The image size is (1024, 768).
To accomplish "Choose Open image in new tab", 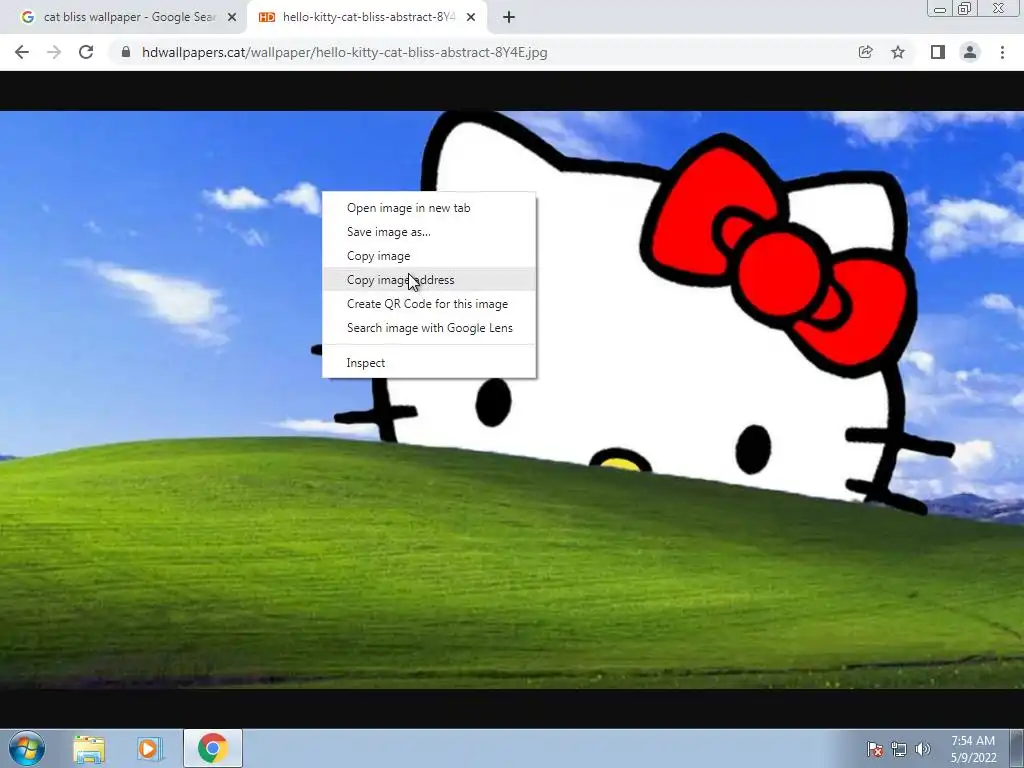I will [x=429, y=208].
